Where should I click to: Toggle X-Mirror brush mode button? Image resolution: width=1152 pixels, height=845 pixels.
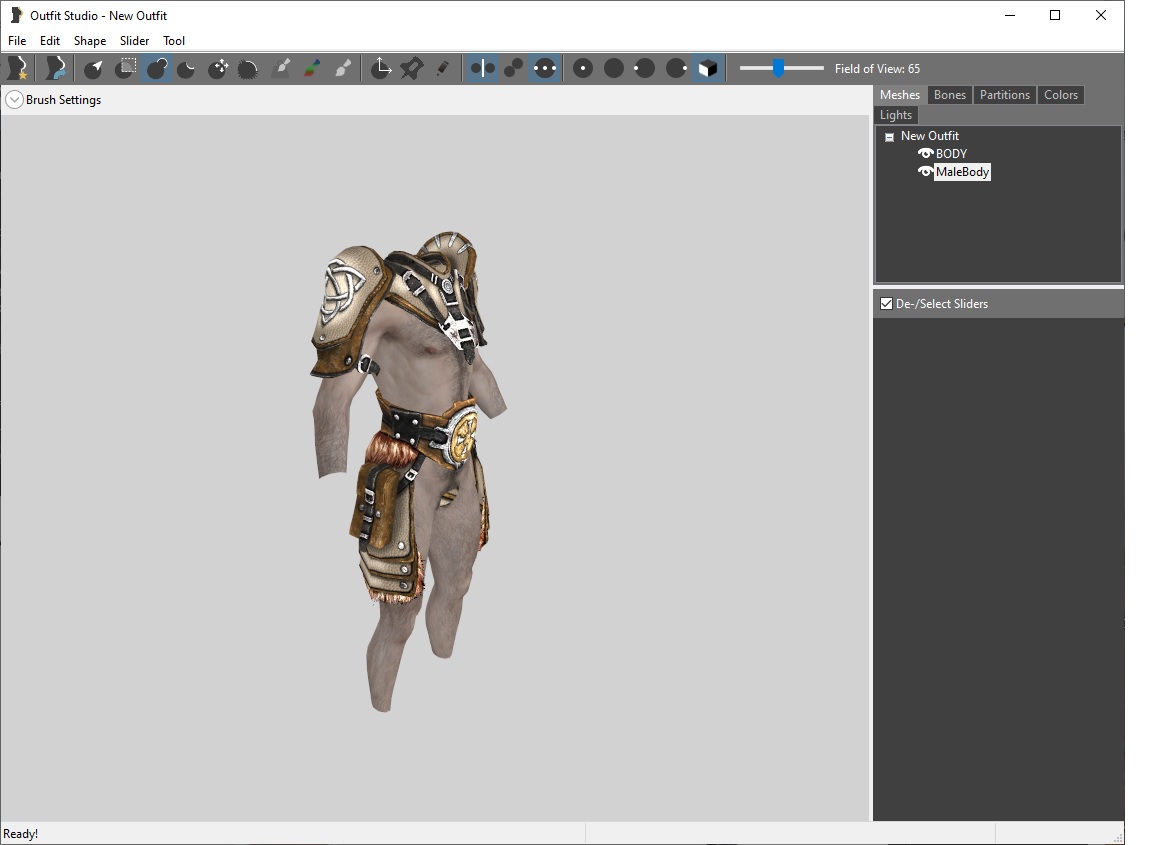pos(482,68)
